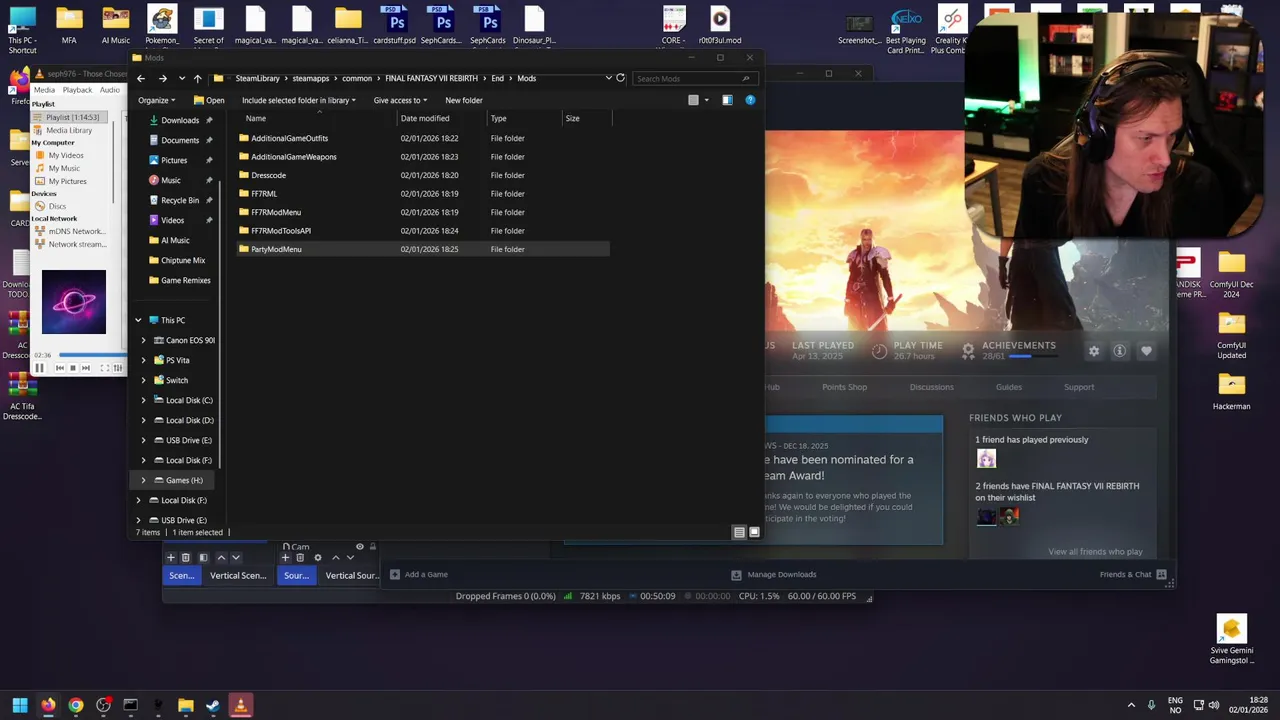Open Downloads in quick access
1280x720 pixels.
[x=180, y=120]
